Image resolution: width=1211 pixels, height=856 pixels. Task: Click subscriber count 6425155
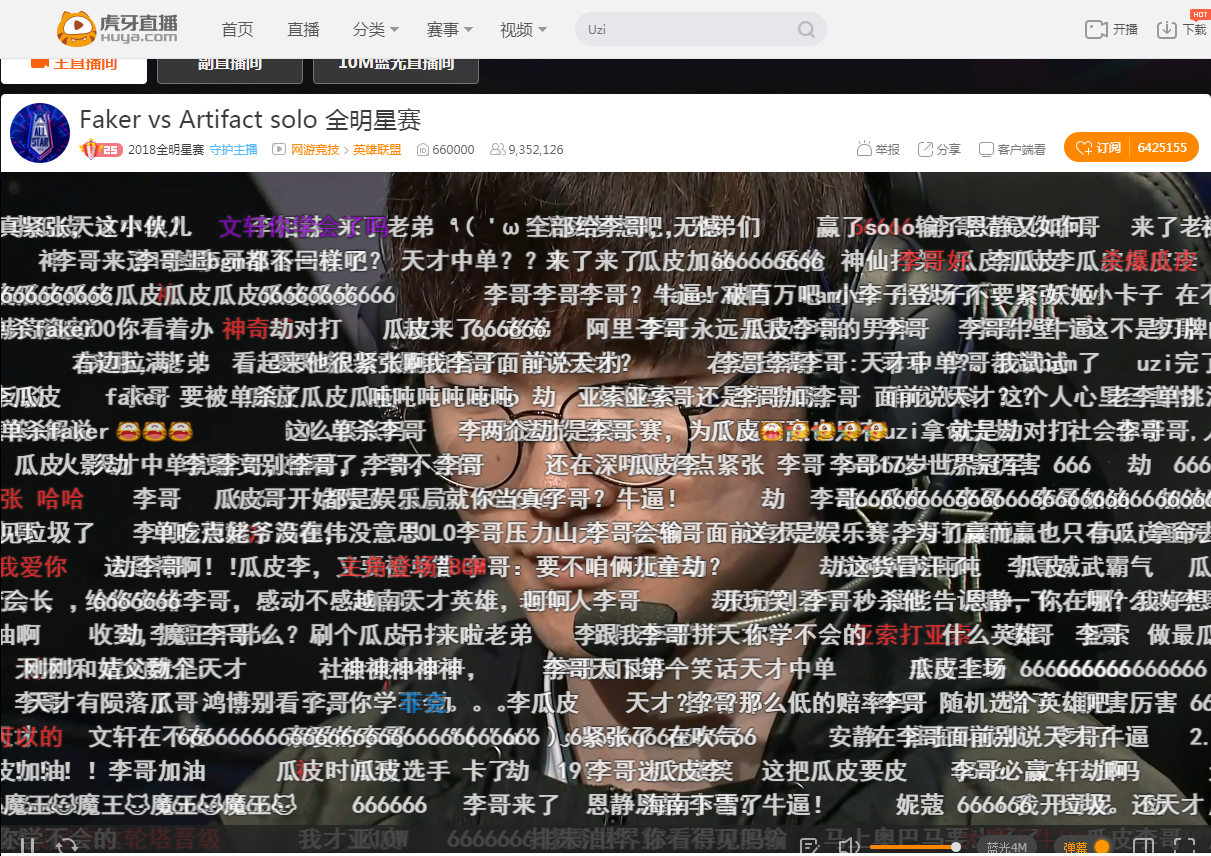(x=1162, y=148)
